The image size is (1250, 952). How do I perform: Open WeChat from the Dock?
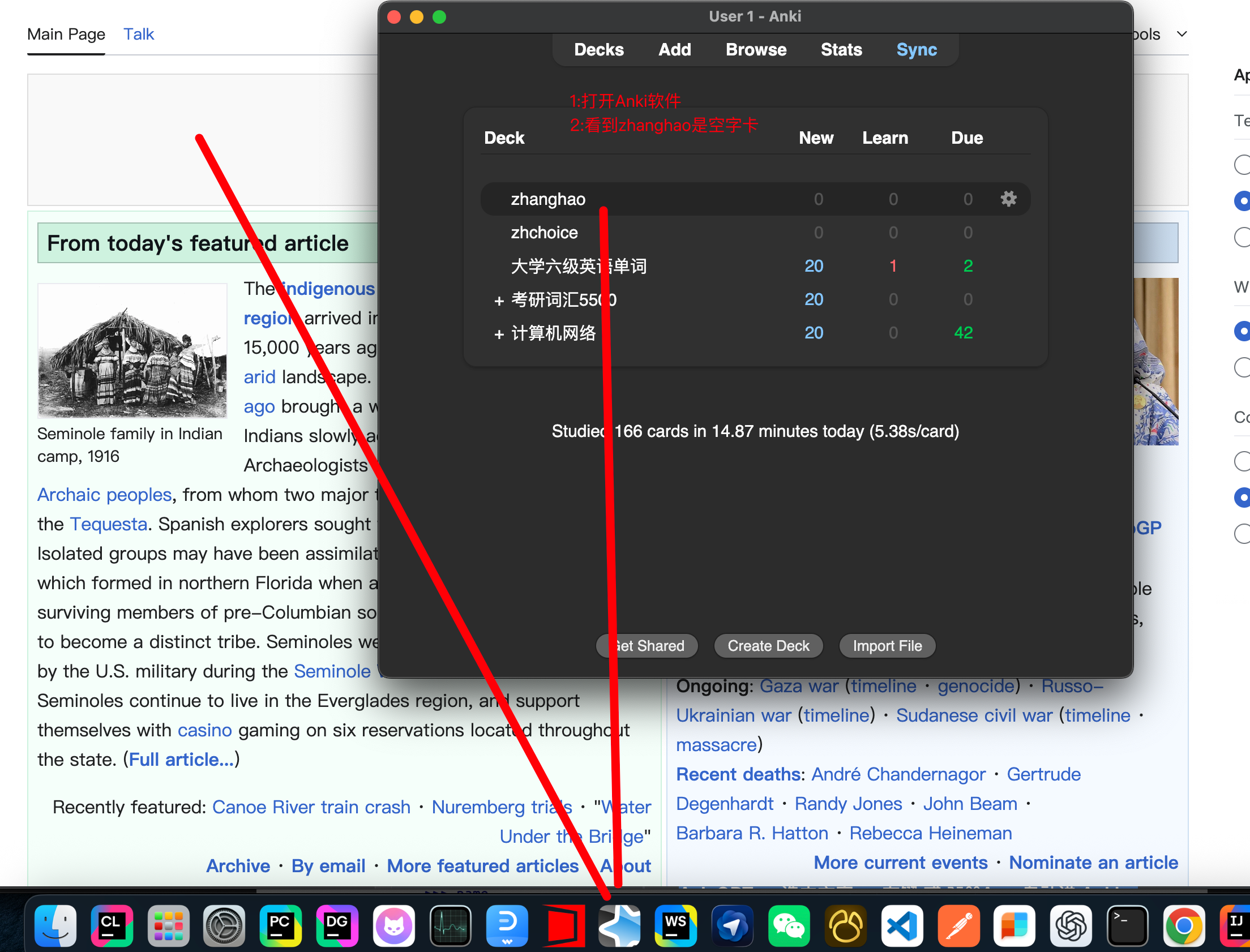(x=789, y=926)
